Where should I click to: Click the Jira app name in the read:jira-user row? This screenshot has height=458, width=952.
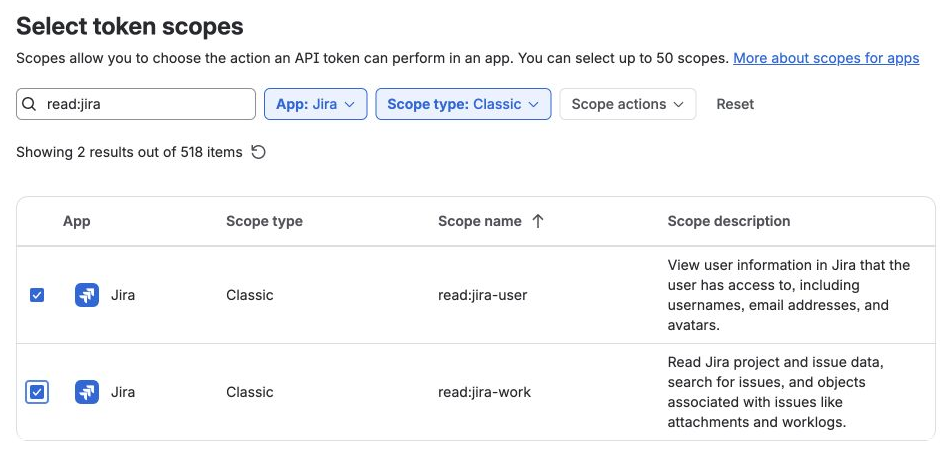coord(123,295)
